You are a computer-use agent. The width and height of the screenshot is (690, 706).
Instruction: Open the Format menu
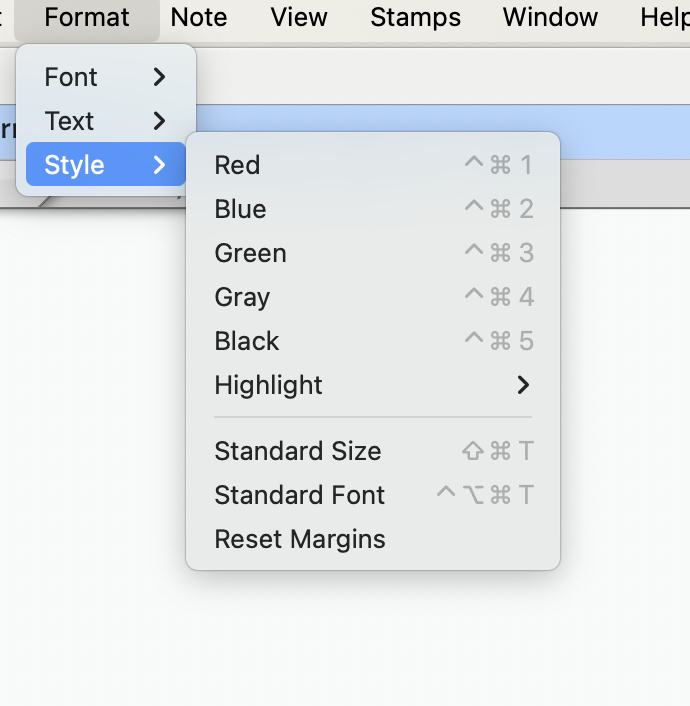[x=87, y=17]
